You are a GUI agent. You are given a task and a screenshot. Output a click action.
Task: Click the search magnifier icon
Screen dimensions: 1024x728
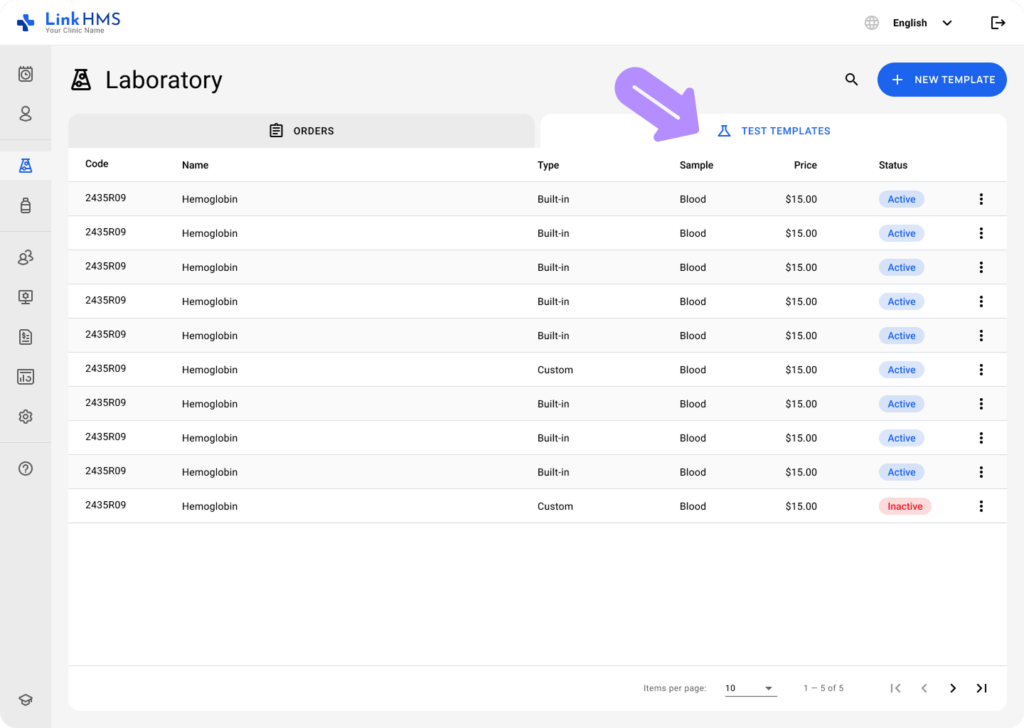[x=851, y=79]
